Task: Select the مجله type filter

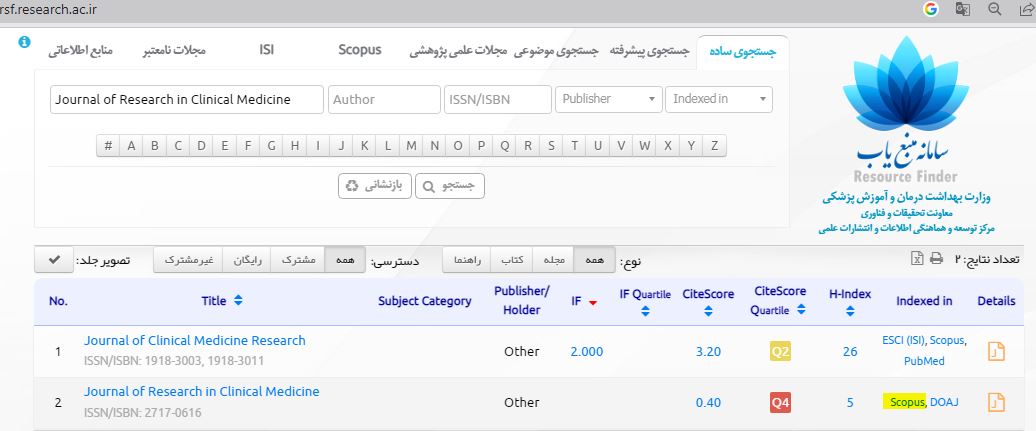Action: click(x=553, y=260)
